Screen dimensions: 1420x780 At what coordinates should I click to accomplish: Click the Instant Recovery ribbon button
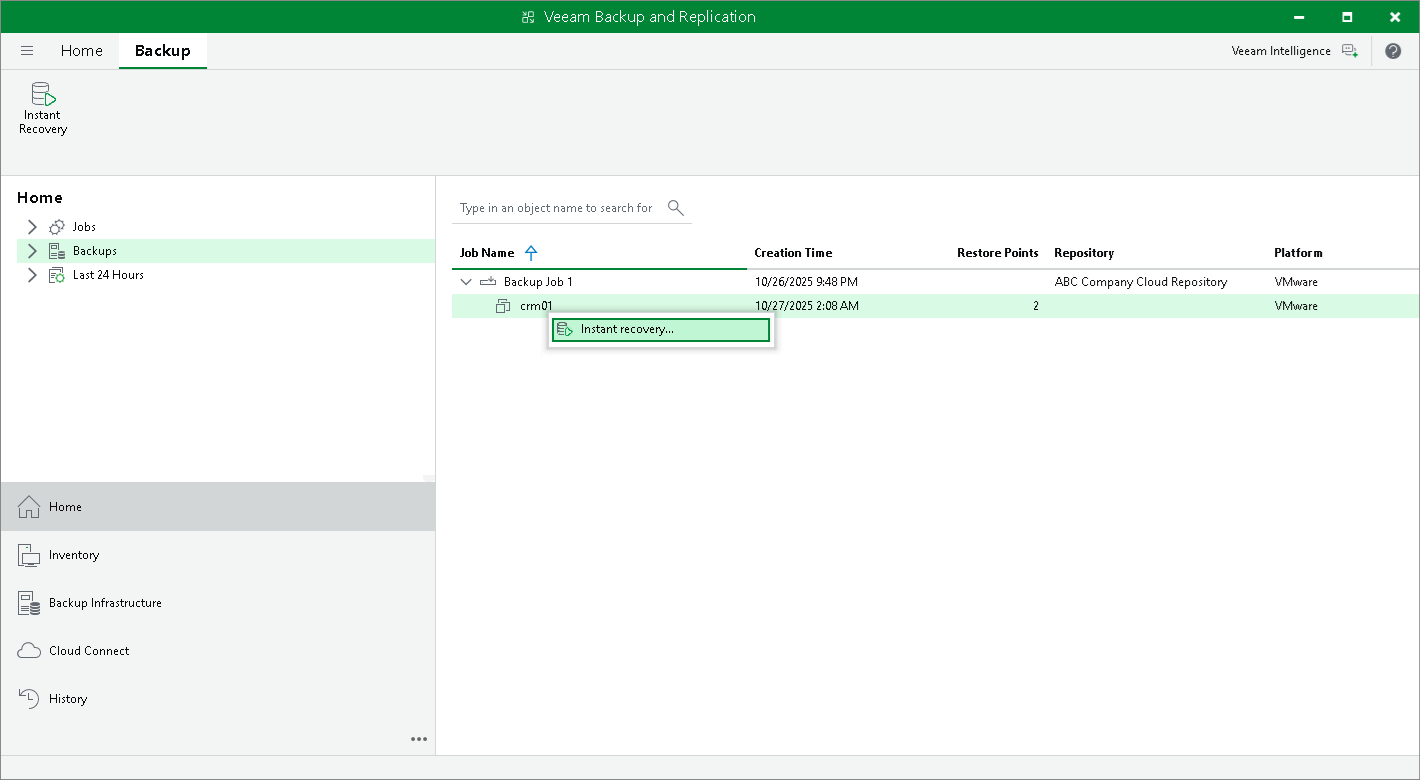[43, 109]
